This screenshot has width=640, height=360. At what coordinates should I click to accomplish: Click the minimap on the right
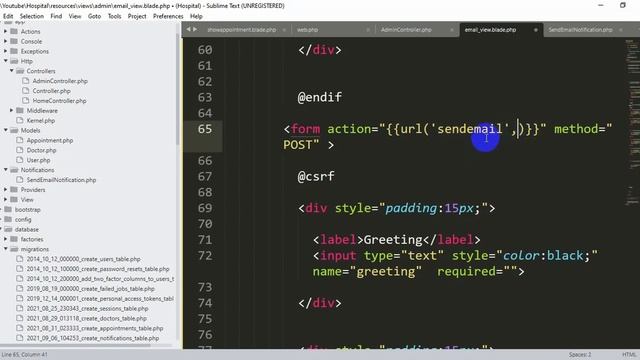click(x=632, y=122)
